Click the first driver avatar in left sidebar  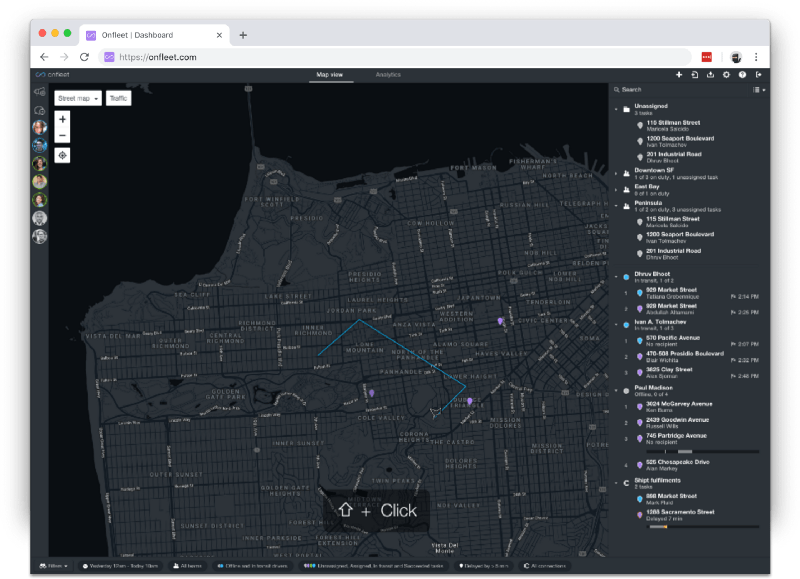(40, 128)
